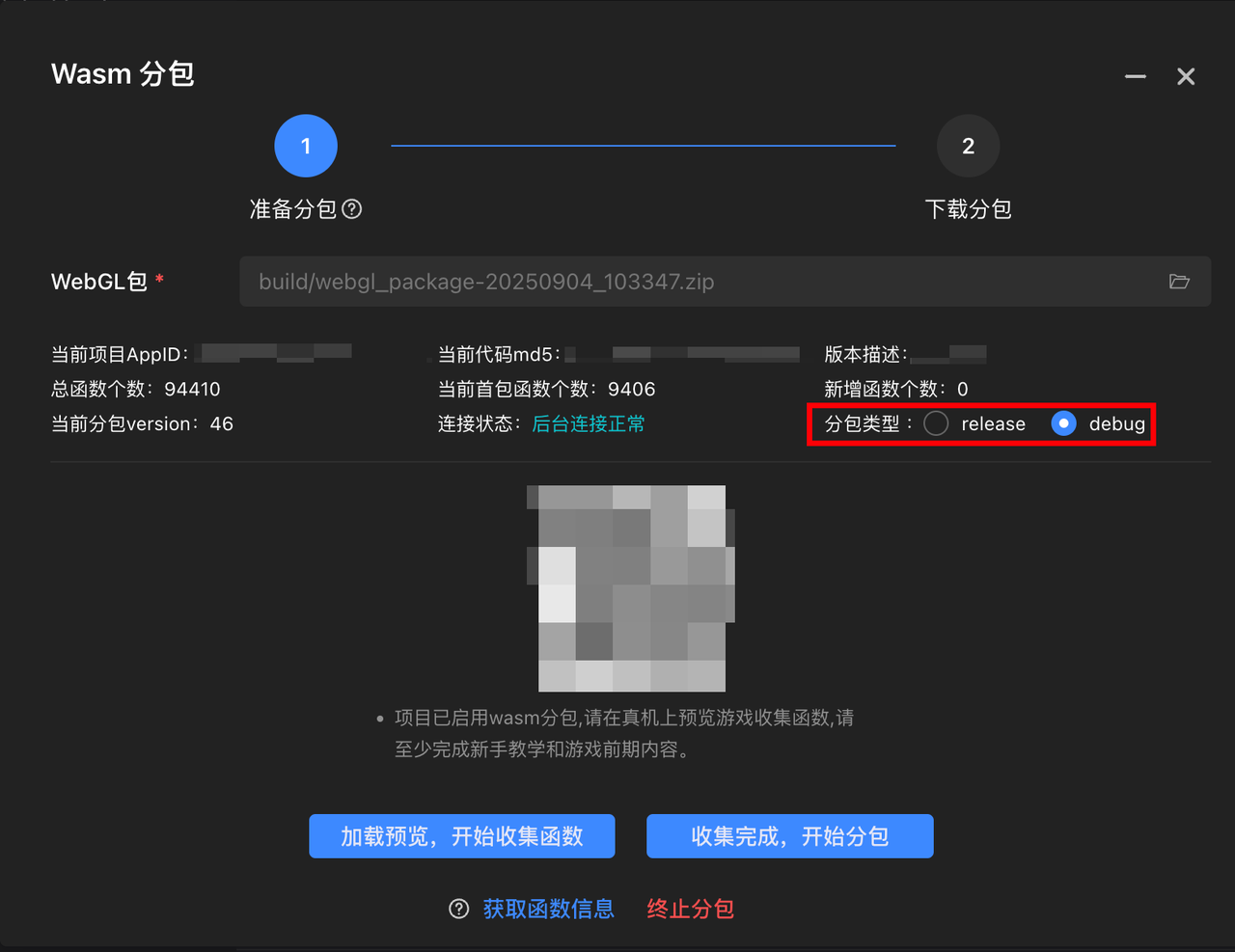This screenshot has width=1235, height=952.
Task: Click the progress line between the steps
Action: (x=643, y=147)
